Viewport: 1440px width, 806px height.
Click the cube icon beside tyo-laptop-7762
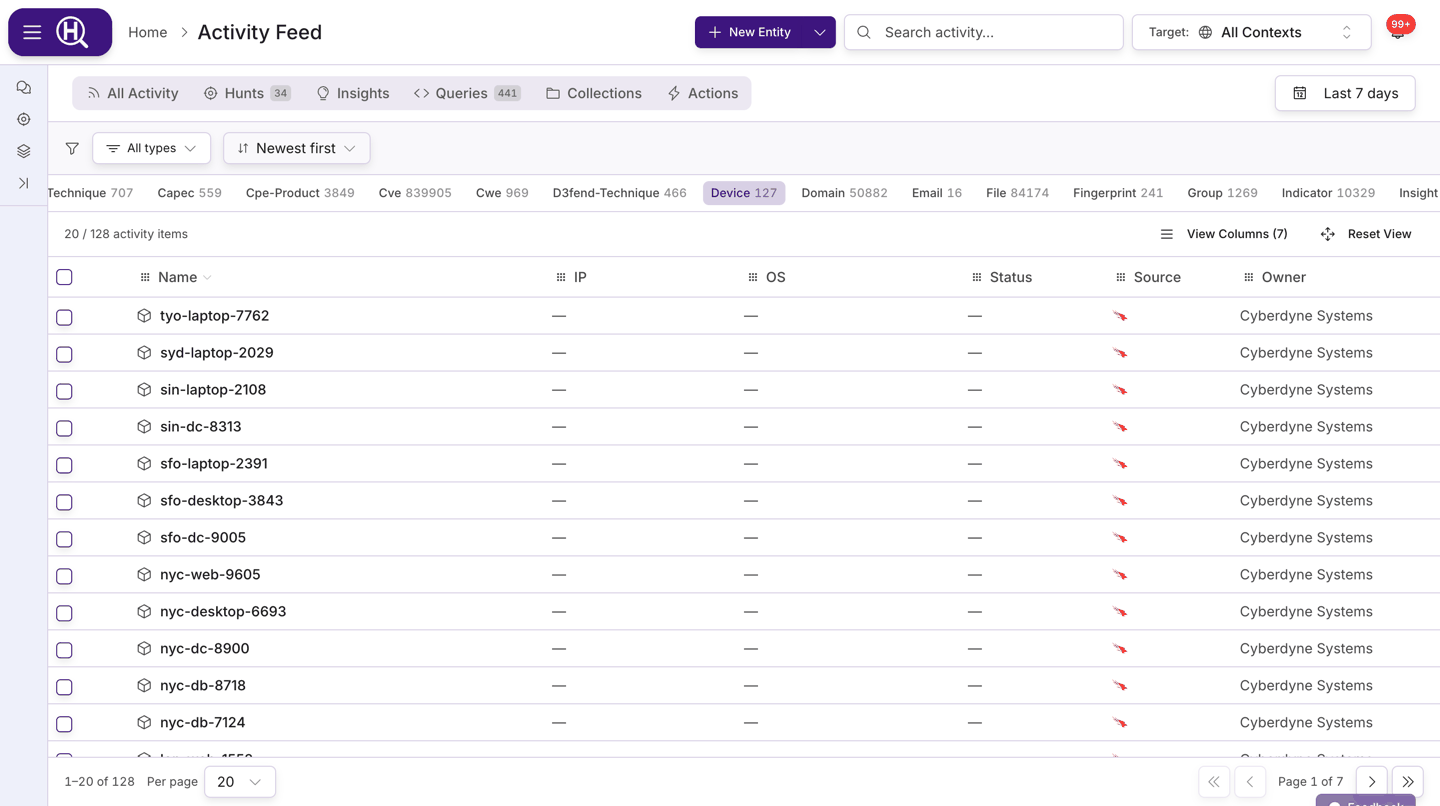[x=144, y=316]
